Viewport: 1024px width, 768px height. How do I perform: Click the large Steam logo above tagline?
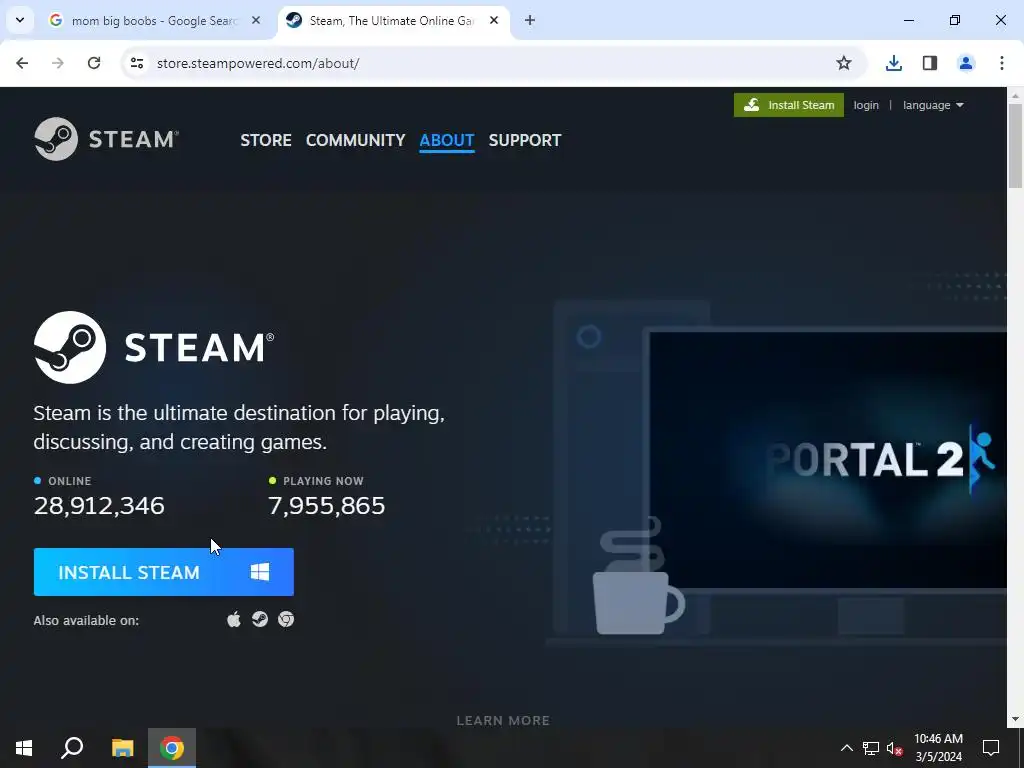click(154, 347)
